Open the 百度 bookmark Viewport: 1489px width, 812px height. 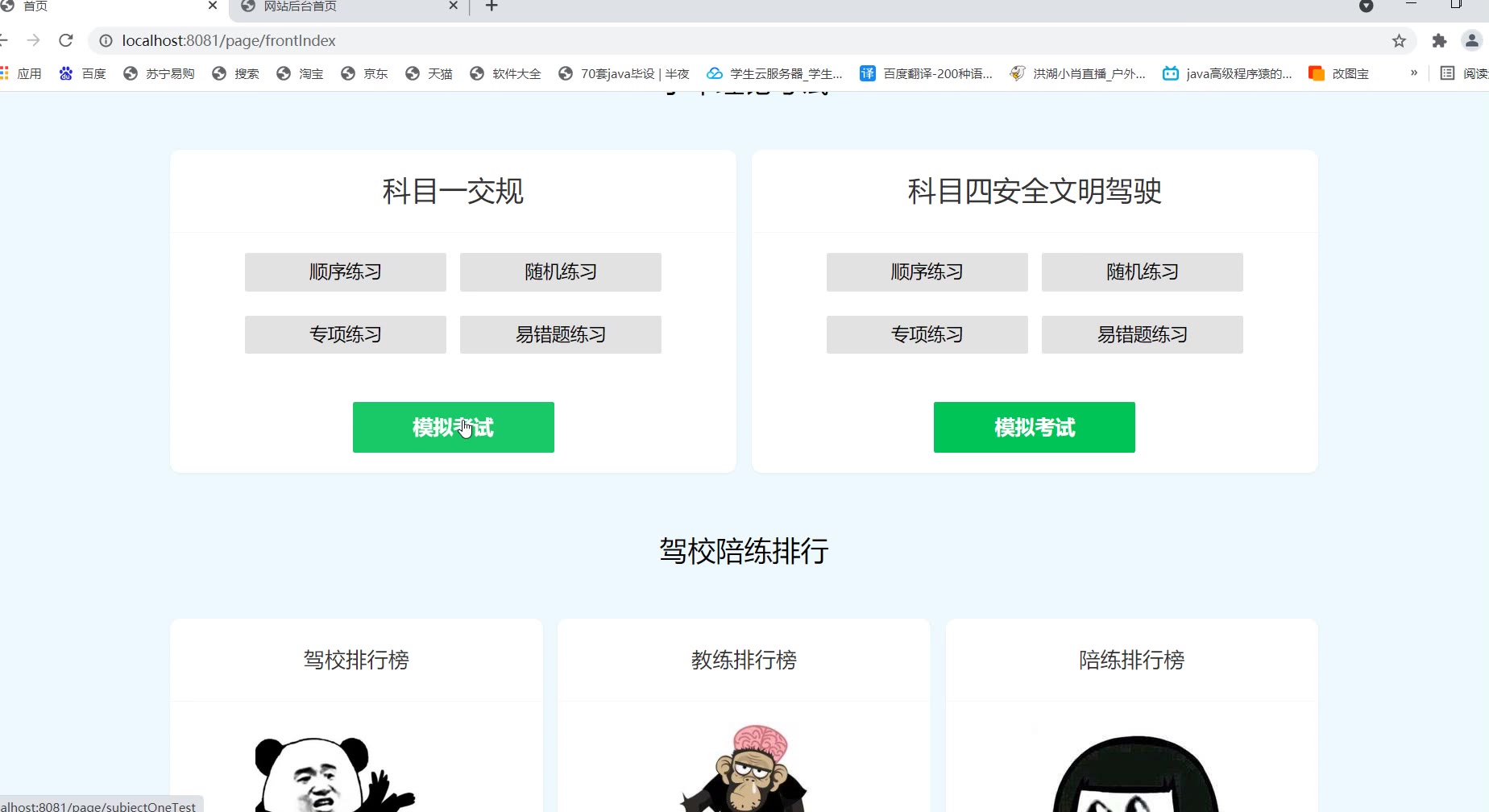coord(82,73)
